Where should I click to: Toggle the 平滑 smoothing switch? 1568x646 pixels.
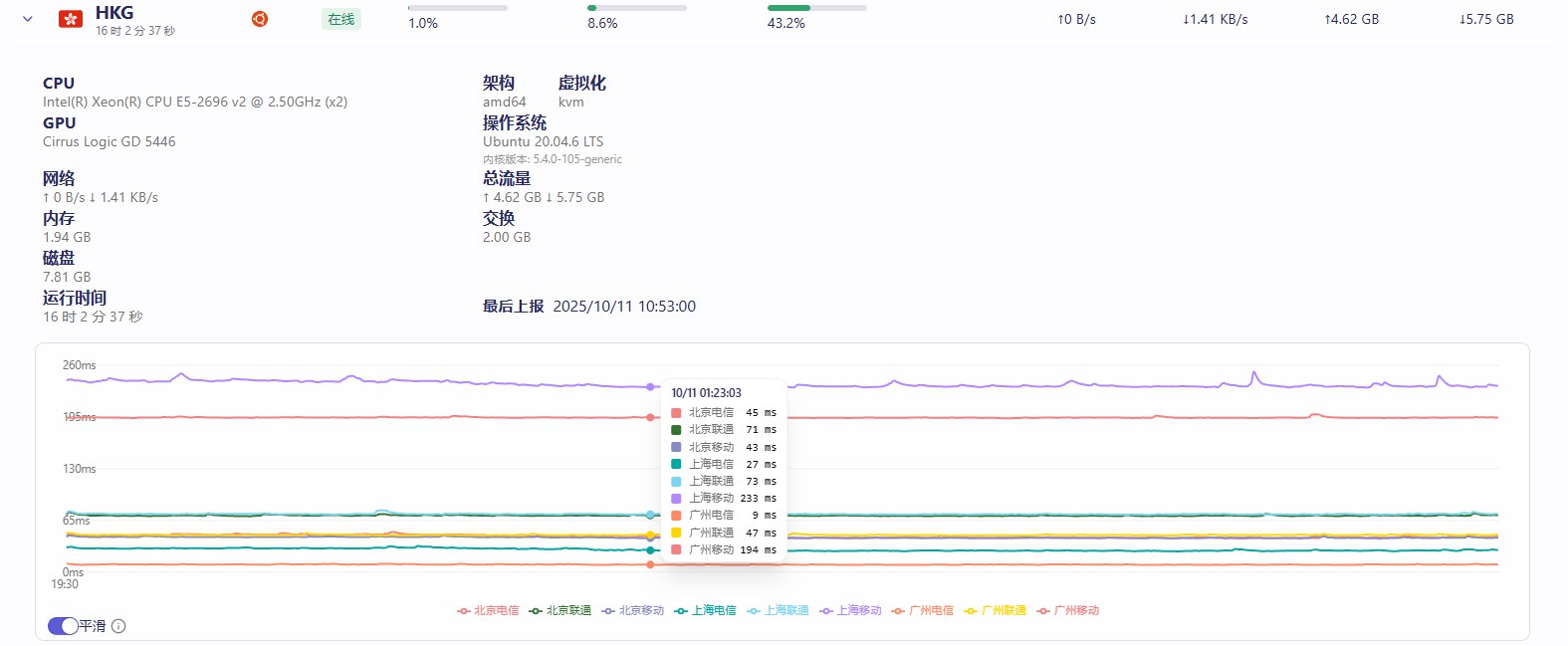63,626
